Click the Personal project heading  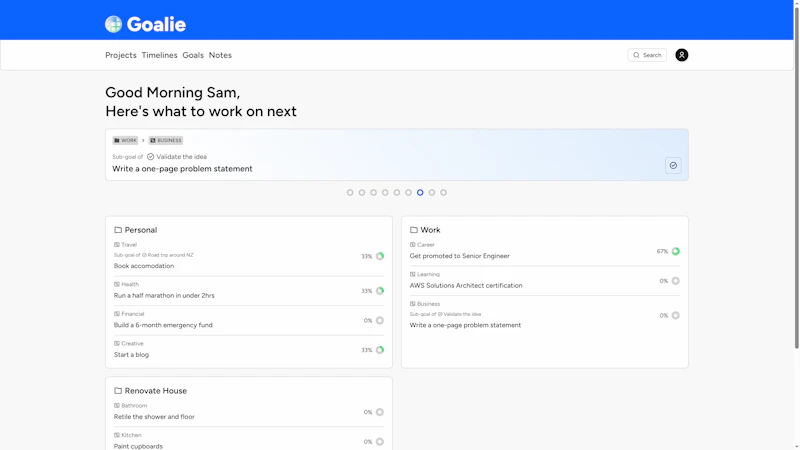[141, 230]
